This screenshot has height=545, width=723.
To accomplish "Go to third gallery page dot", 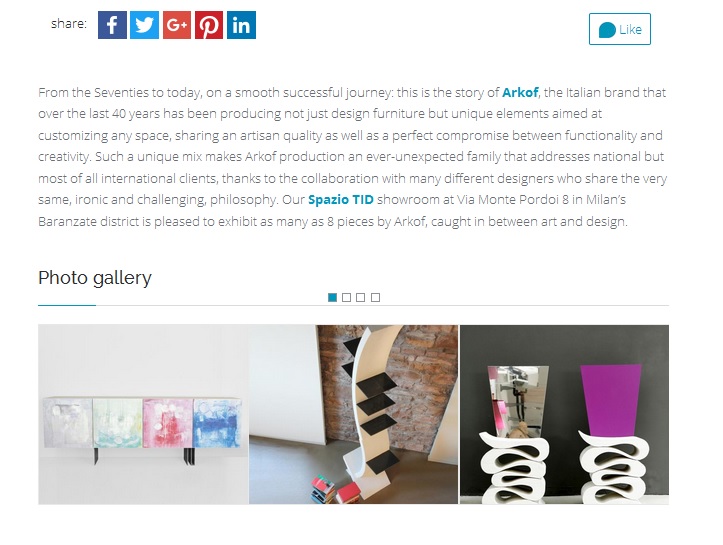I will [361, 297].
